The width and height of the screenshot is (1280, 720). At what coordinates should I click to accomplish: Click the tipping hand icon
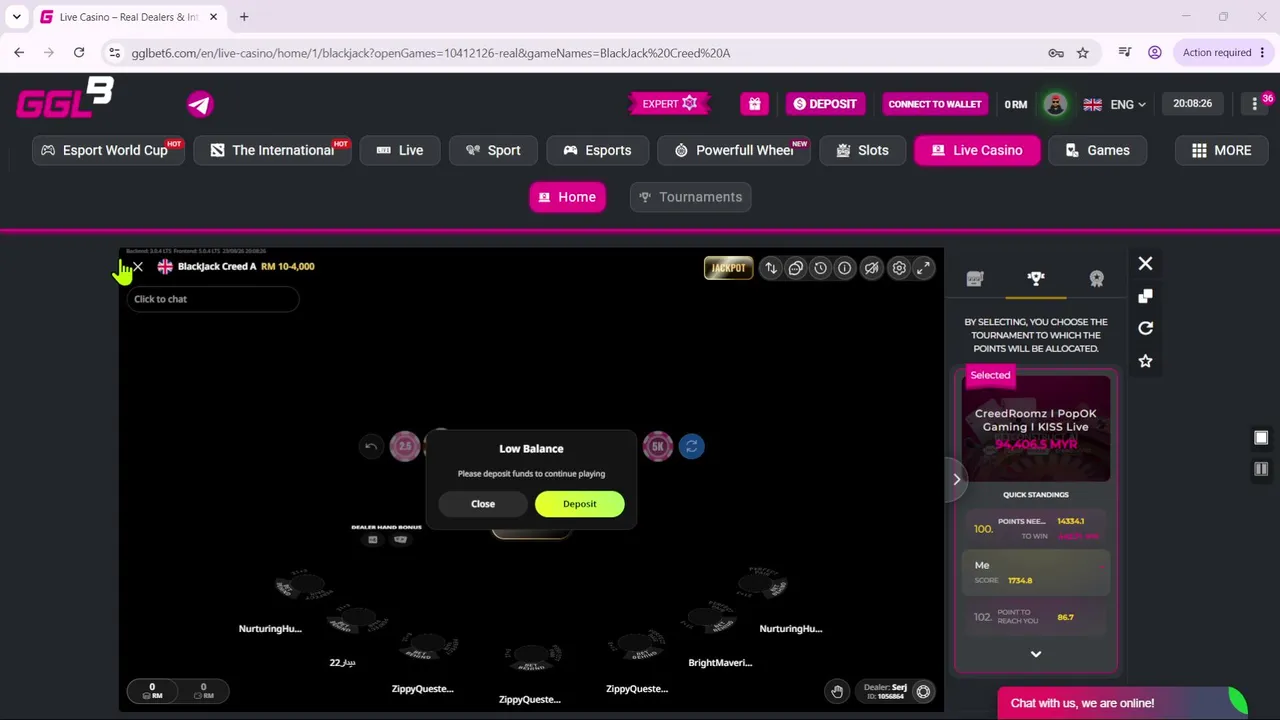837,691
